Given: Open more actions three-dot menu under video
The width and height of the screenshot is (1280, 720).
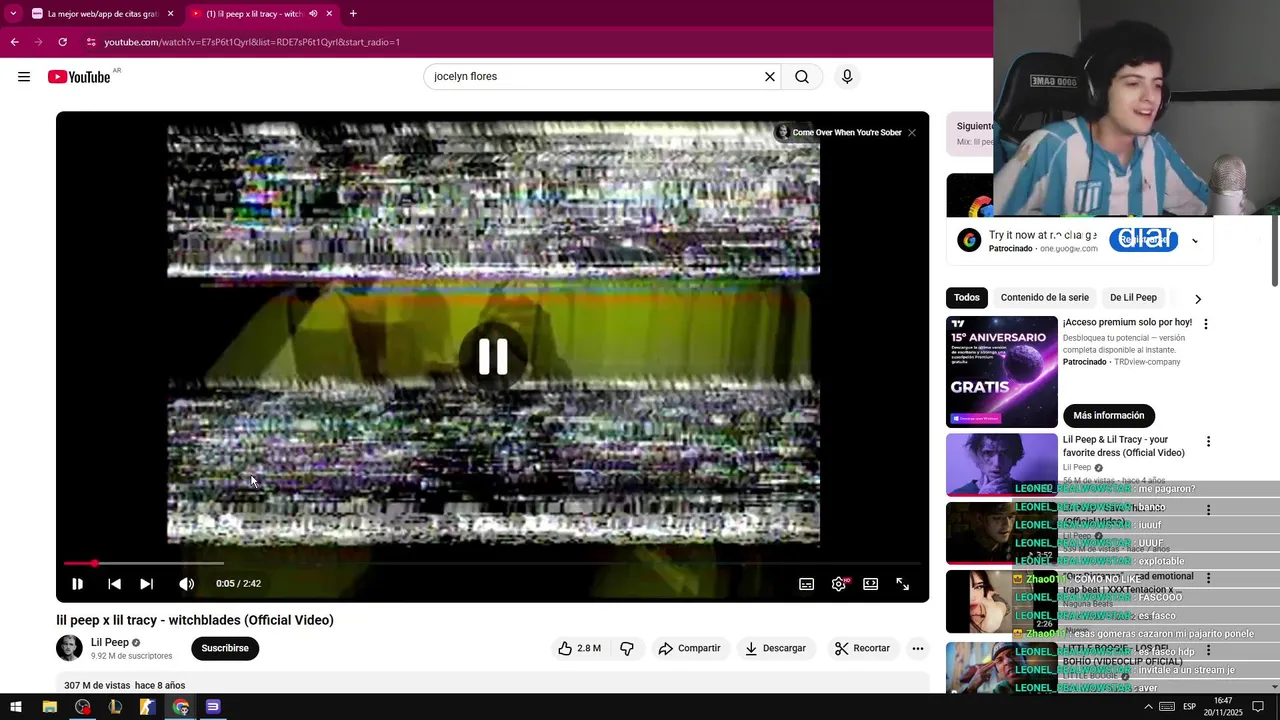Looking at the screenshot, I should pos(918,648).
